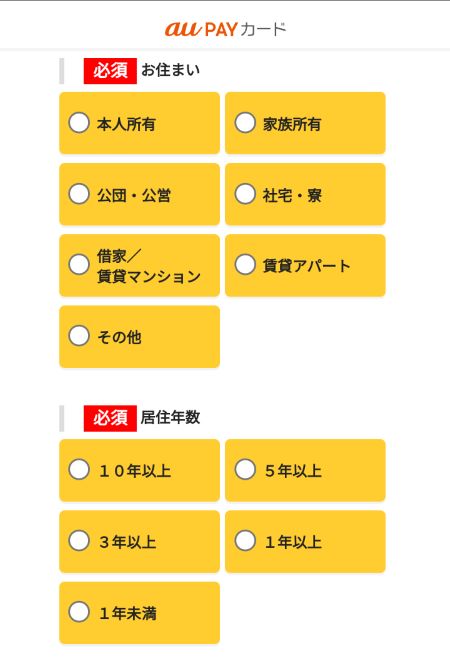Choose ３年以上 residence duration
The width and height of the screenshot is (450, 661).
139,542
